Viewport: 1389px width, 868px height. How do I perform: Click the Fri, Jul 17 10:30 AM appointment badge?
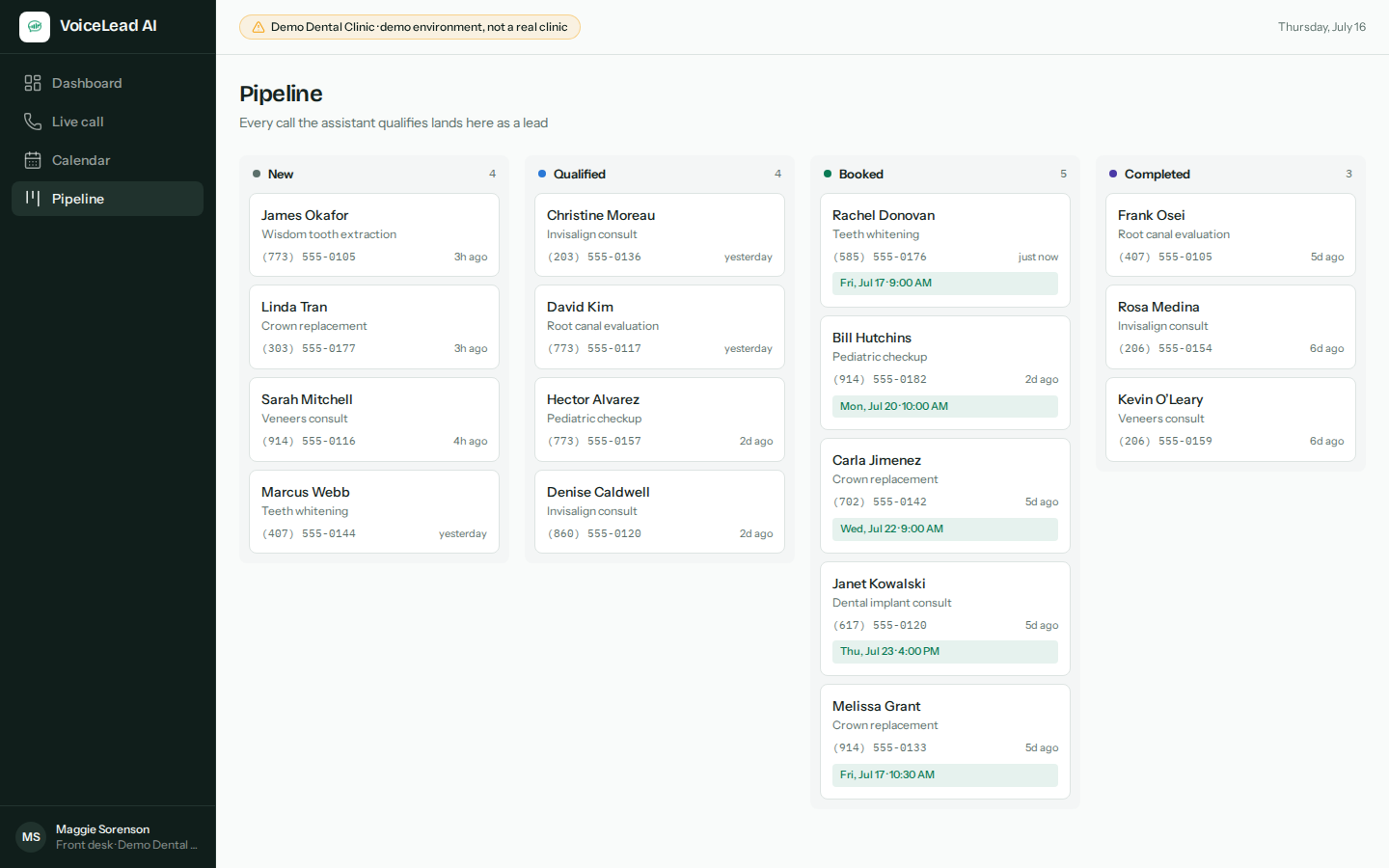[x=945, y=774]
